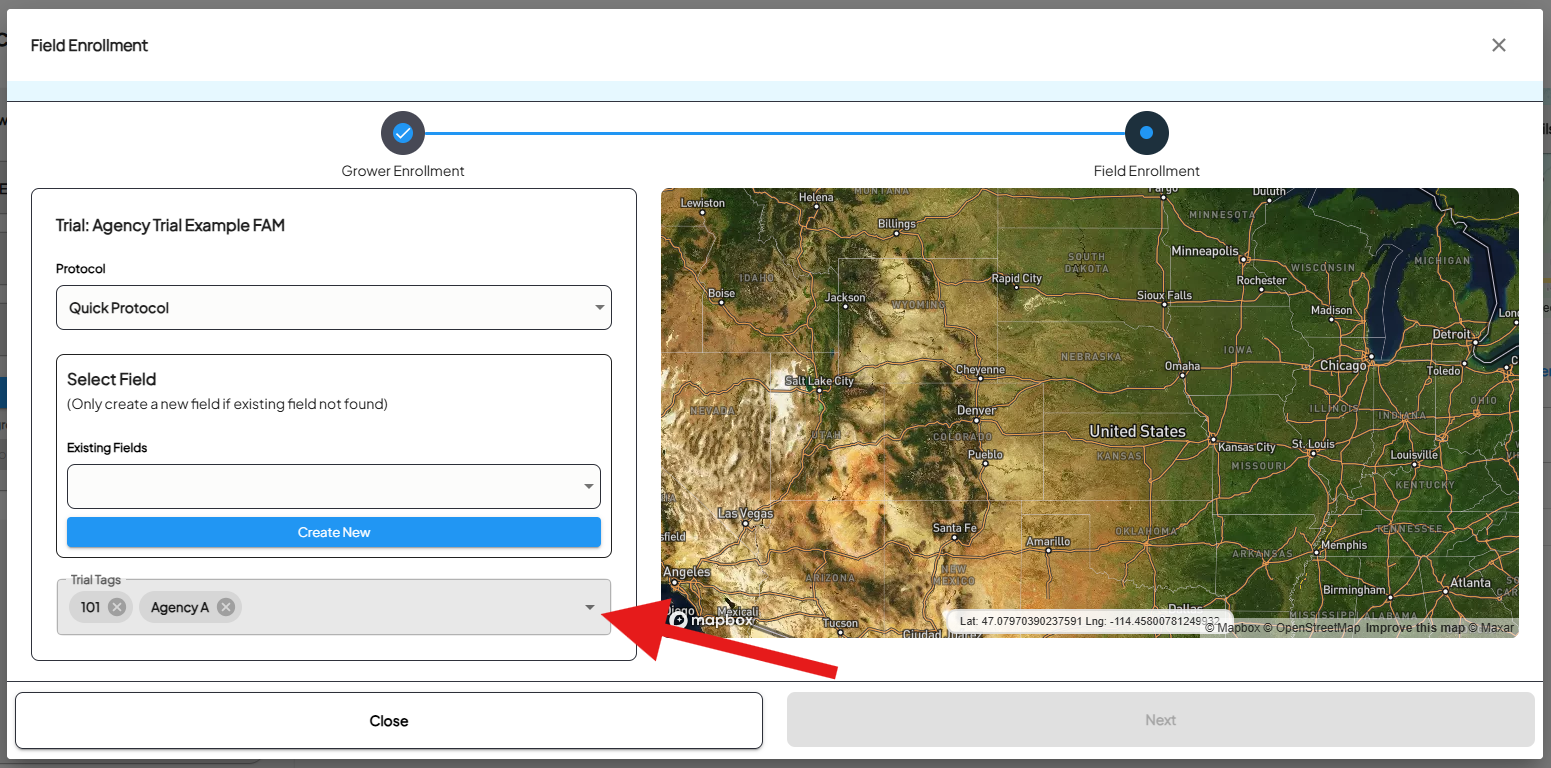Expand the Existing Fields dropdown
1551x768 pixels.
coord(334,486)
